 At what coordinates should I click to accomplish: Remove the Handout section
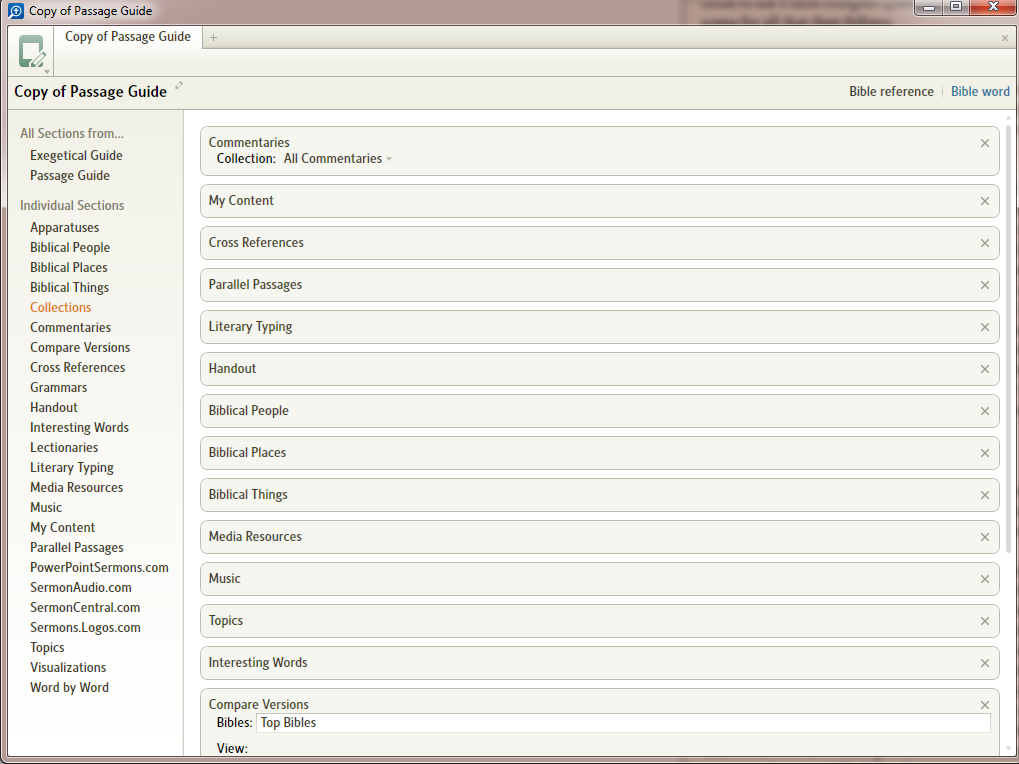(985, 369)
